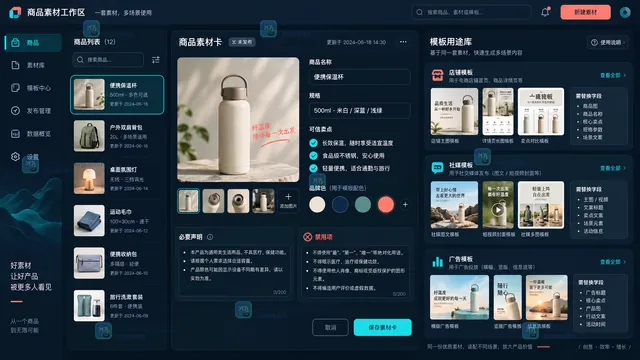Viewport: 640px width, 360px height.
Task: Click the 新建素材 button
Action: [x=585, y=12]
